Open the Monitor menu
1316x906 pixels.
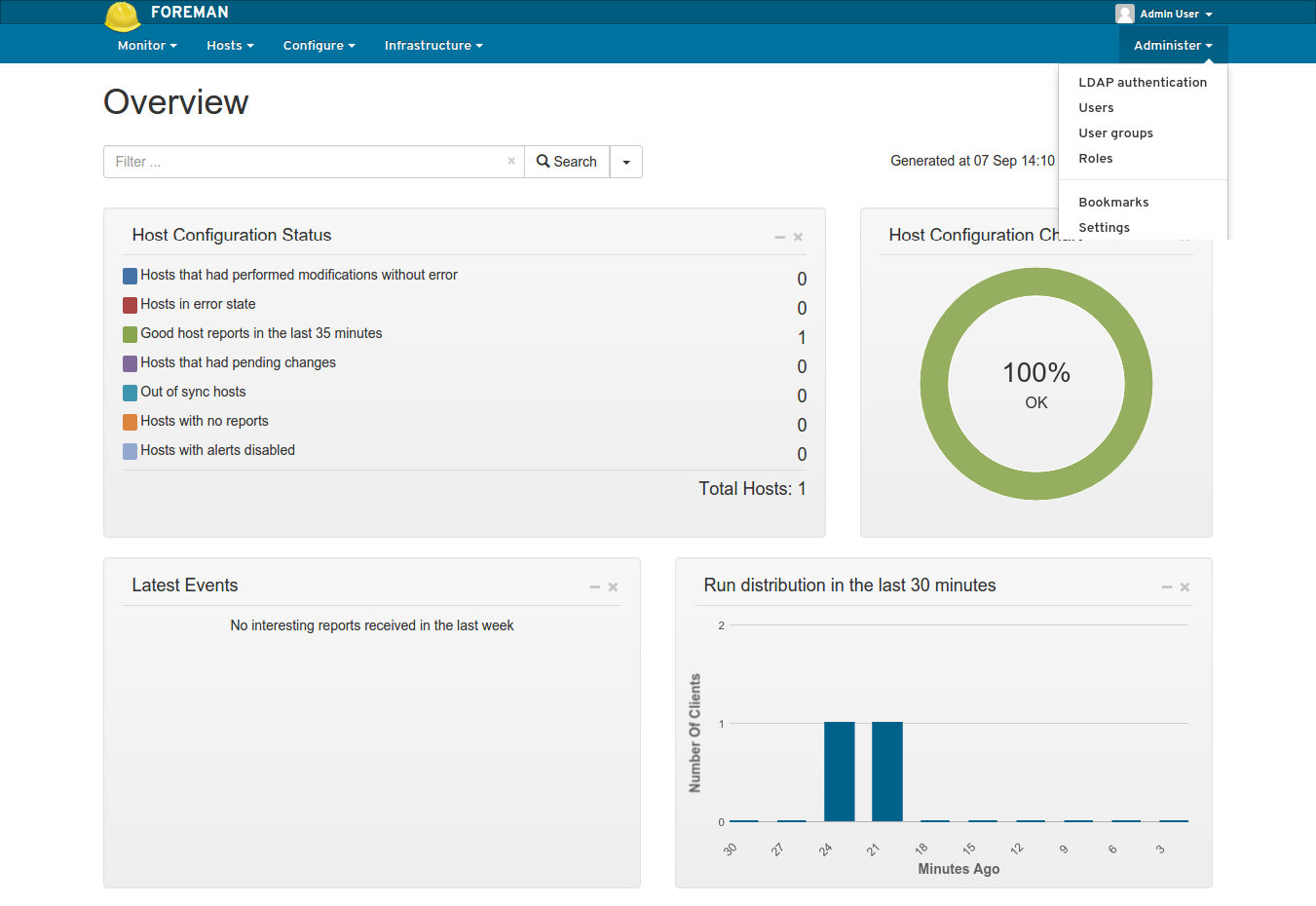(x=146, y=45)
